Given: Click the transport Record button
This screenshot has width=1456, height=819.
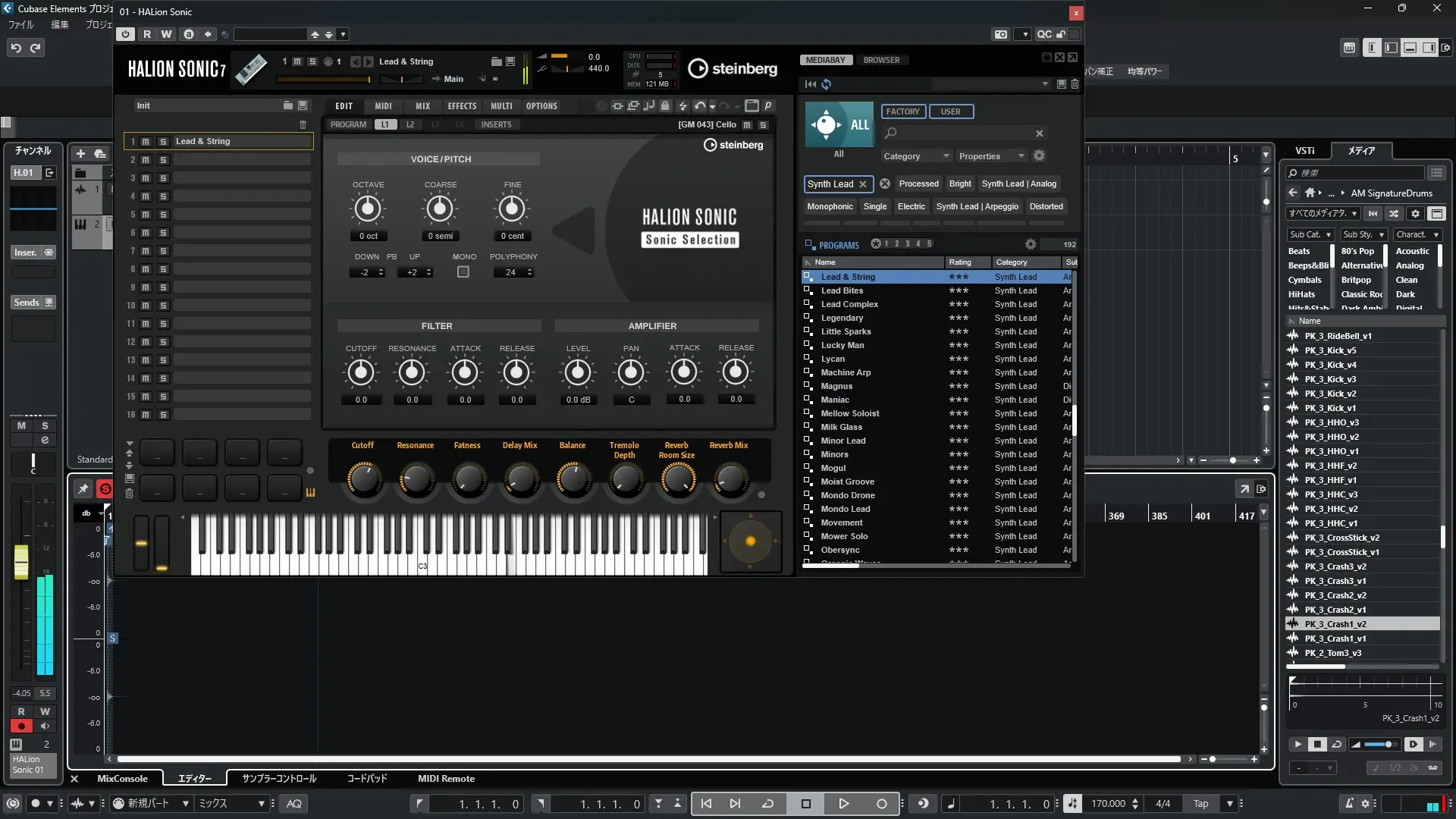Looking at the screenshot, I should click(881, 804).
